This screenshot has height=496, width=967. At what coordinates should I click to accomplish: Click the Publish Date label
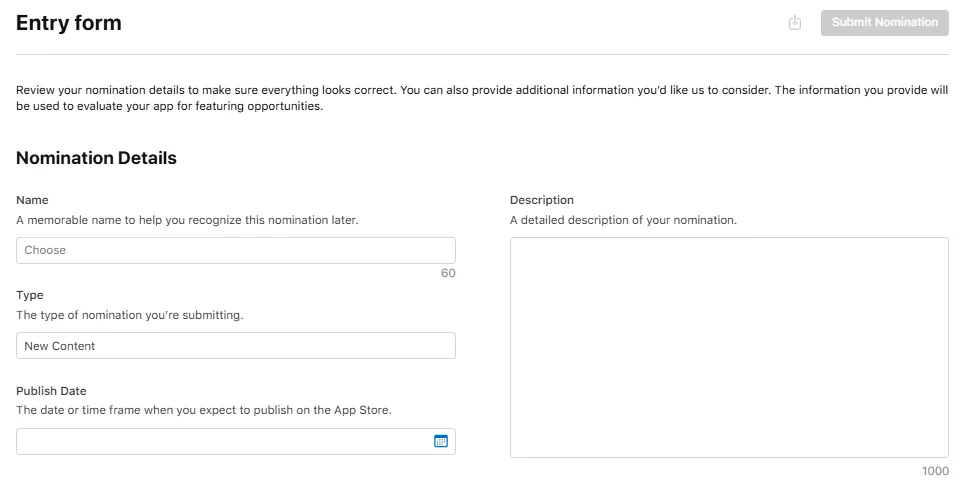51,391
